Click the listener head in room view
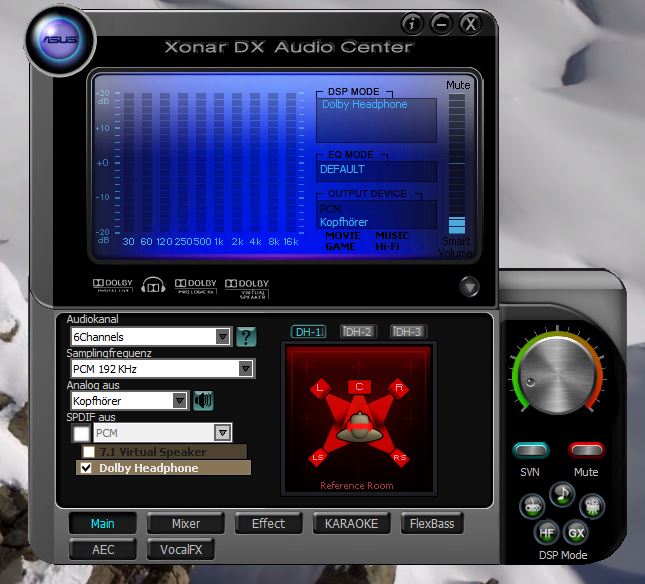This screenshot has width=645, height=584. pyautogui.click(x=359, y=428)
